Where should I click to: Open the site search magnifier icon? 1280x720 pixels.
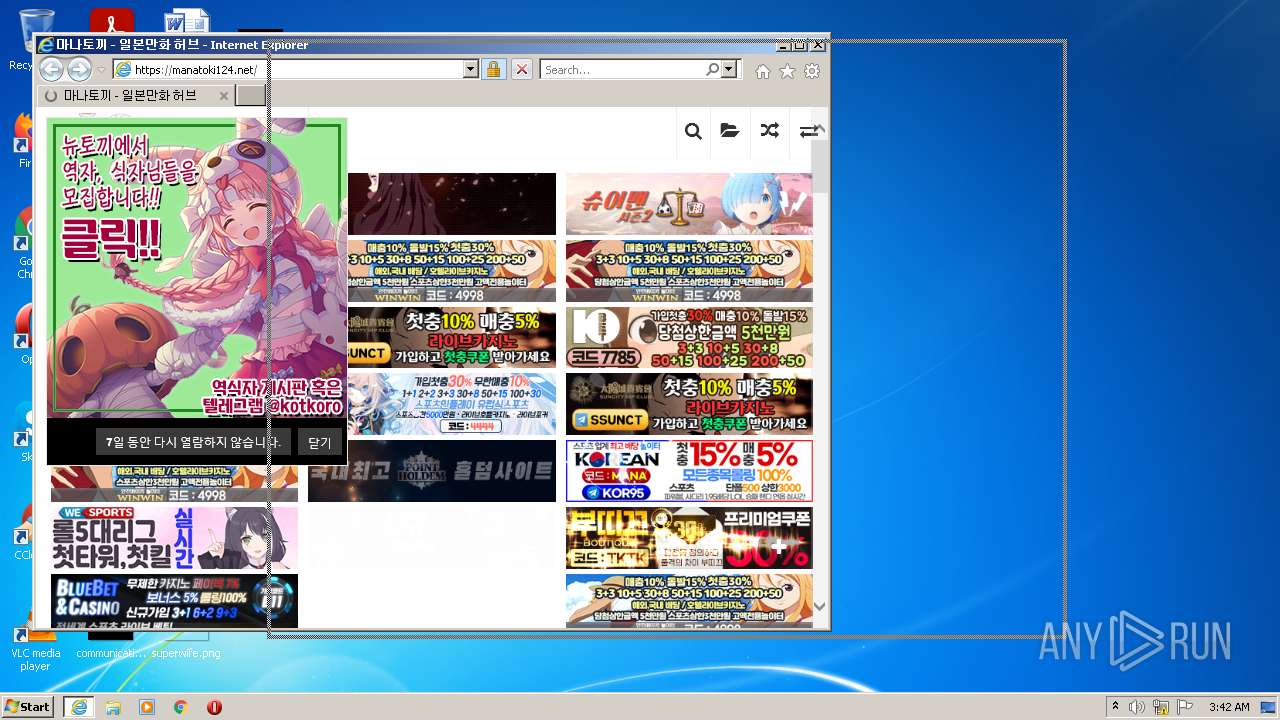[693, 131]
